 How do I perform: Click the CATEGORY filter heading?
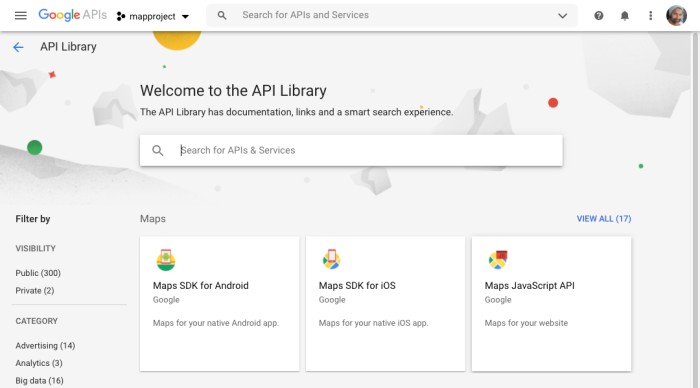[x=36, y=321]
